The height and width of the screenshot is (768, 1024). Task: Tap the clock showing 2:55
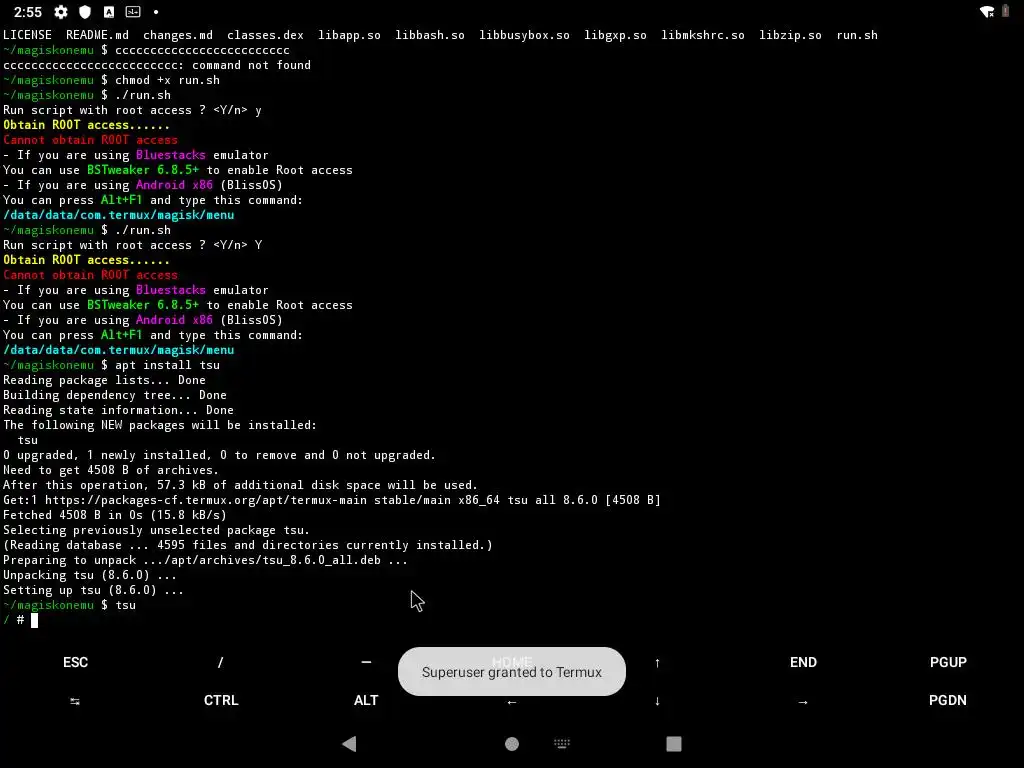pyautogui.click(x=27, y=12)
